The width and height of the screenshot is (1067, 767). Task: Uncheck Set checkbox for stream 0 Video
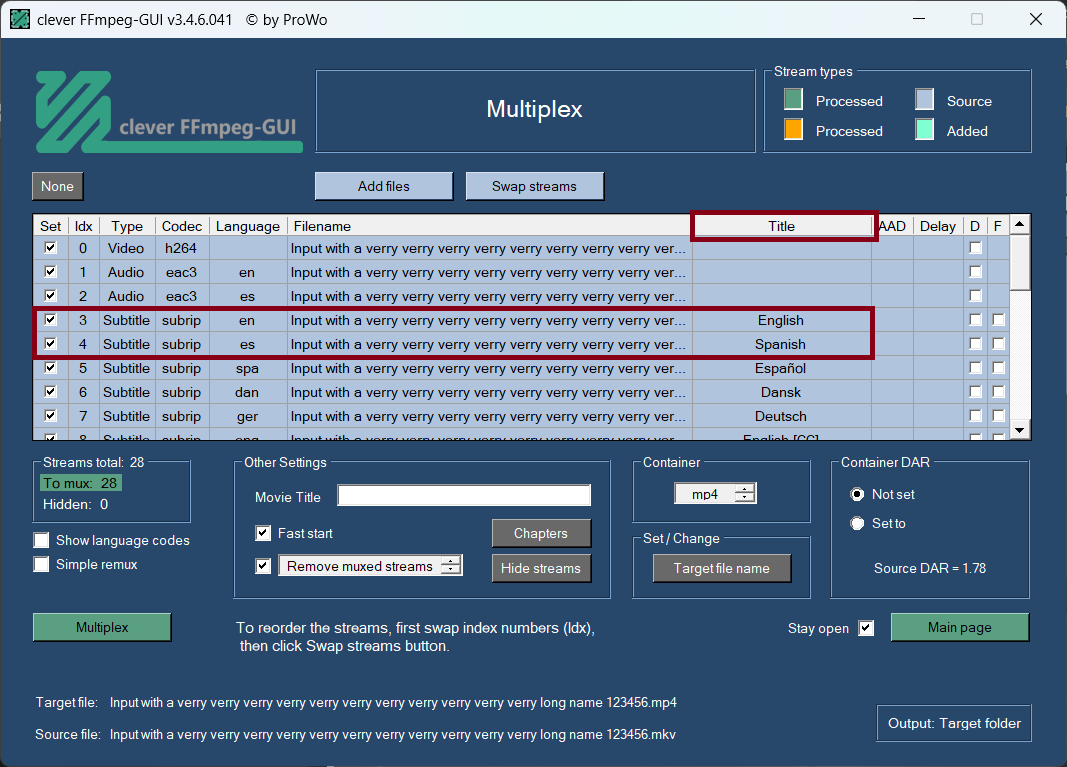50,248
